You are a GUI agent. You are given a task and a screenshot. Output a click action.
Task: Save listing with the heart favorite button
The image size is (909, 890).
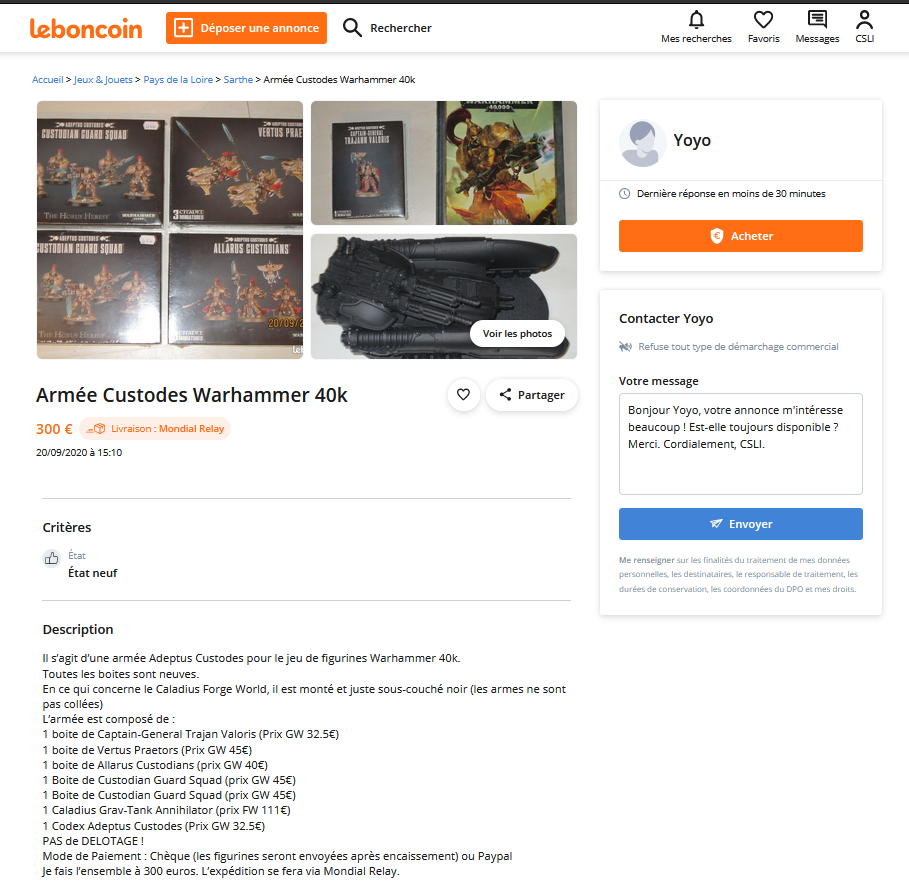click(463, 395)
